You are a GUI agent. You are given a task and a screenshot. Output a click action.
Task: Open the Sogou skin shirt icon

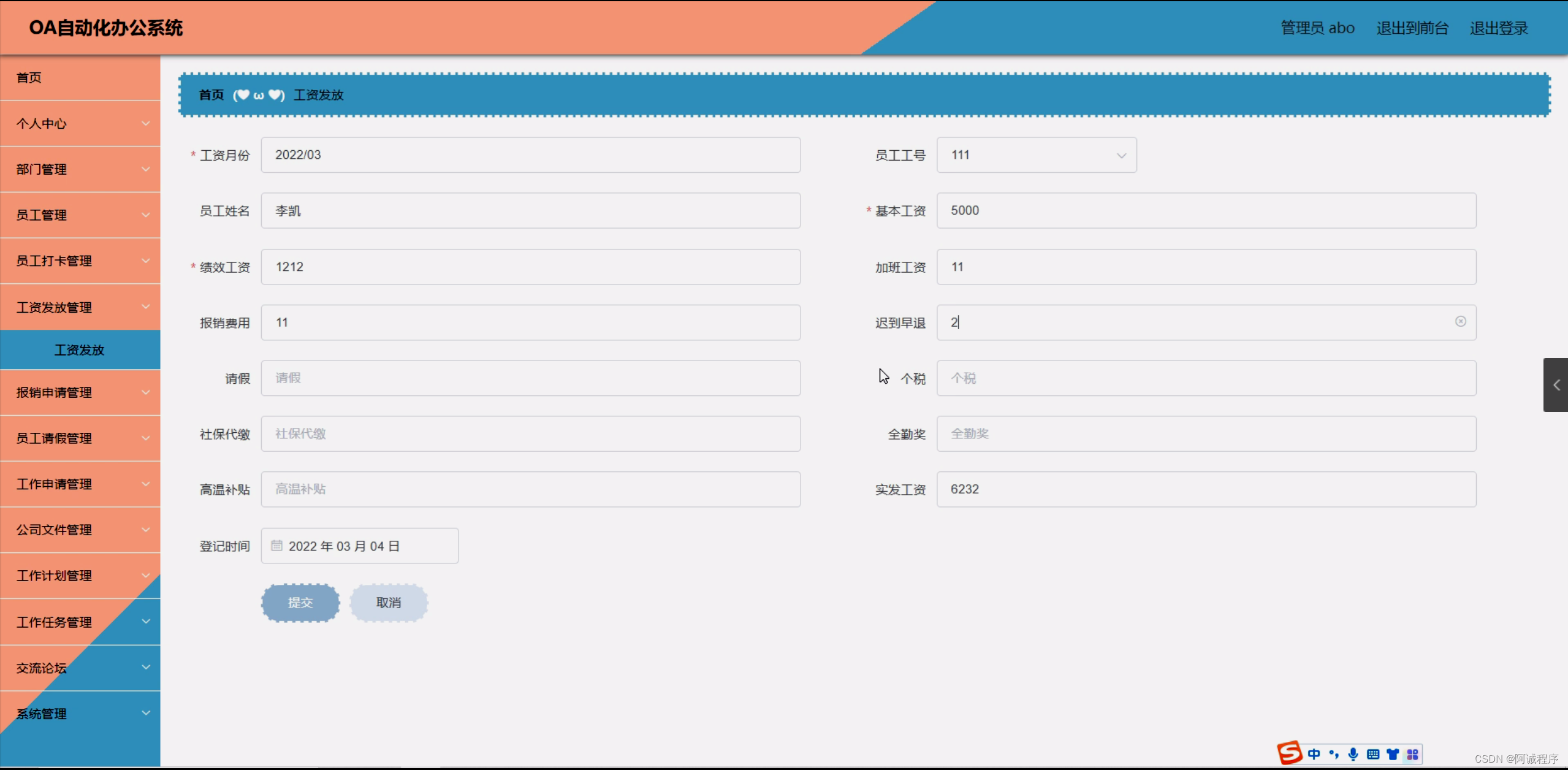[1393, 754]
